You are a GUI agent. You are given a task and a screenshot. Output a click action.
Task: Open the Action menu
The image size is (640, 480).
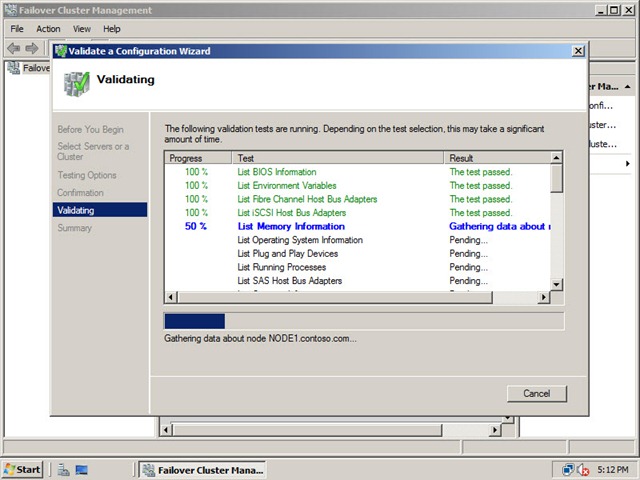coord(48,29)
